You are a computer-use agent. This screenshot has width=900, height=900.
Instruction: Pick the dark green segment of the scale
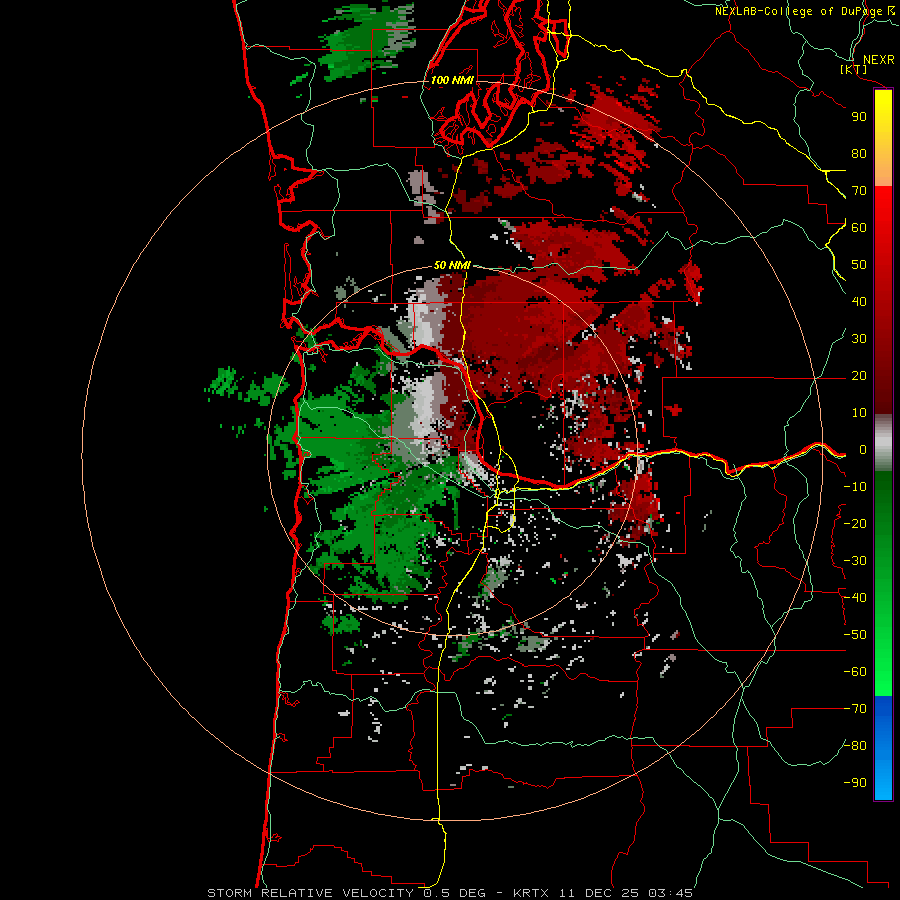pyautogui.click(x=883, y=494)
